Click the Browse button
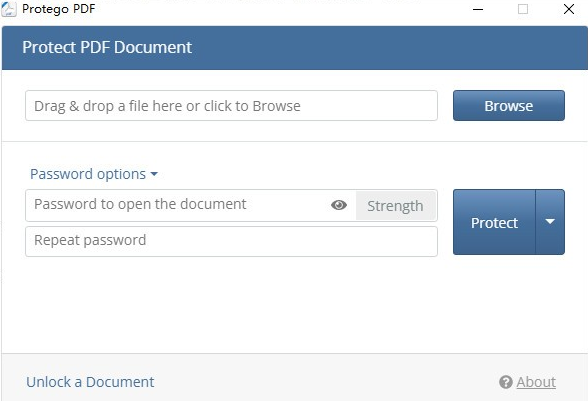Image resolution: width=588 pixels, height=401 pixels. pos(508,106)
